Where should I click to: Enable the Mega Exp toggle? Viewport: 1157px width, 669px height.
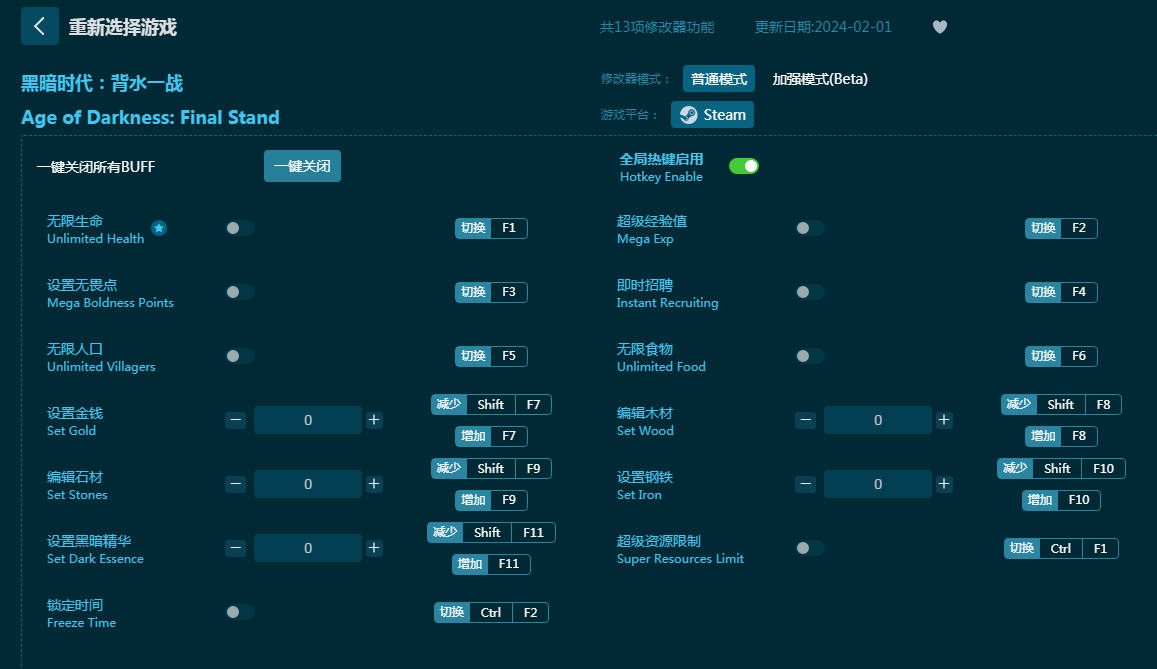pos(810,228)
